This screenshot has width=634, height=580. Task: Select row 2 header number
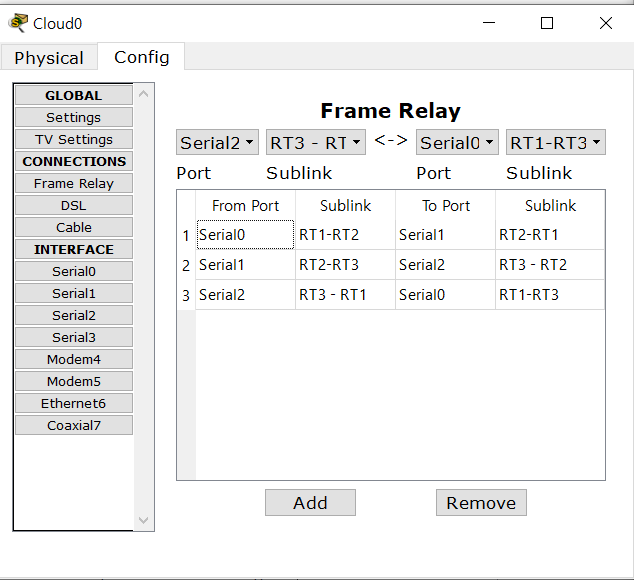click(x=186, y=265)
